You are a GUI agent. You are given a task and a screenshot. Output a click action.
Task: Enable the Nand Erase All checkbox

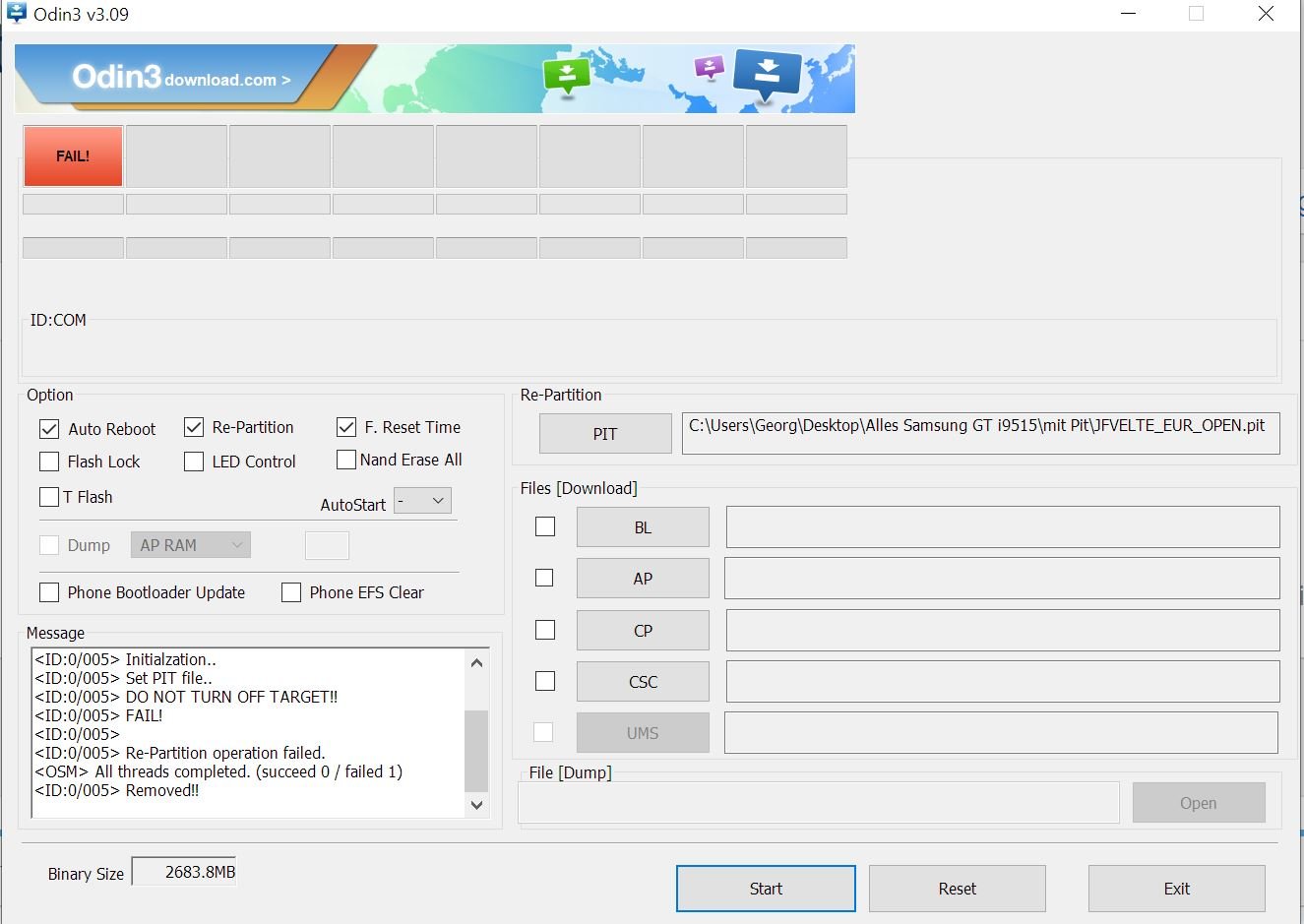(346, 460)
